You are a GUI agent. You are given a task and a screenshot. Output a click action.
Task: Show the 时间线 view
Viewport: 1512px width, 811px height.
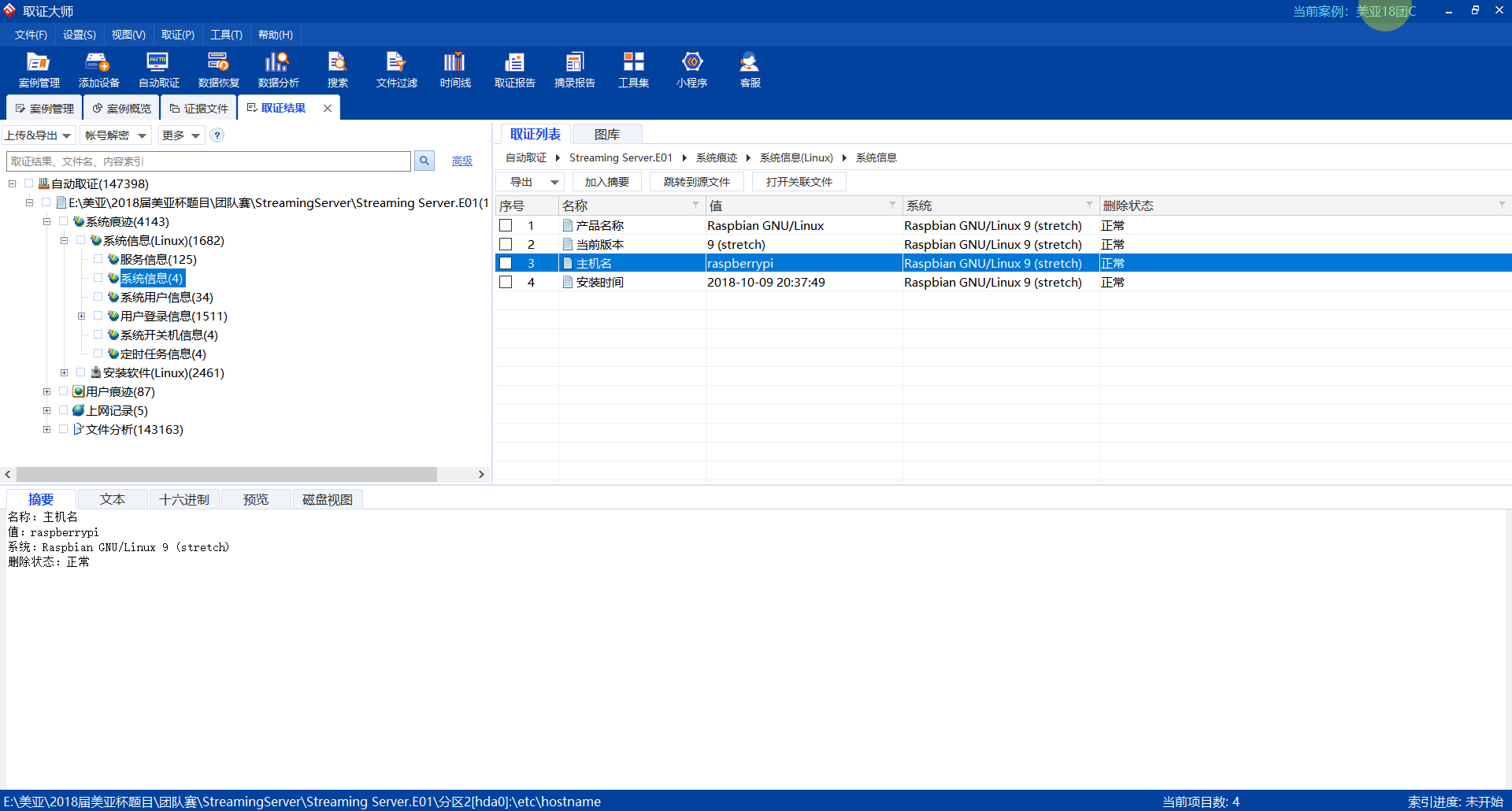(x=455, y=69)
